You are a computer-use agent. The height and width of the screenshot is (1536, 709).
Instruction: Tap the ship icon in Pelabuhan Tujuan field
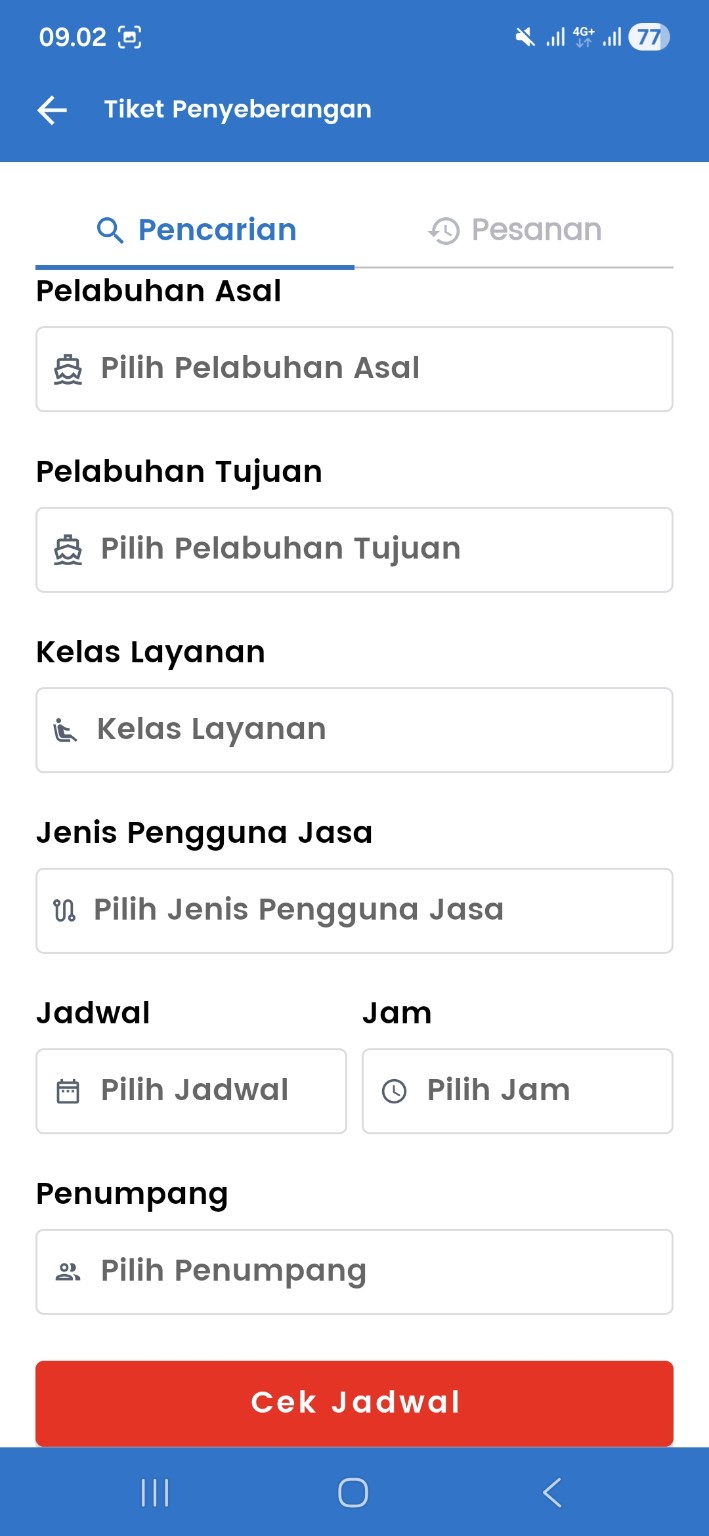65,548
